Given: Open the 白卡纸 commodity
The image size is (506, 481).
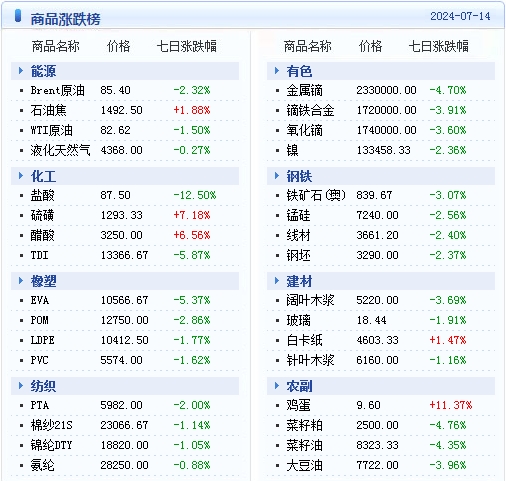Looking at the screenshot, I should click(x=304, y=340).
